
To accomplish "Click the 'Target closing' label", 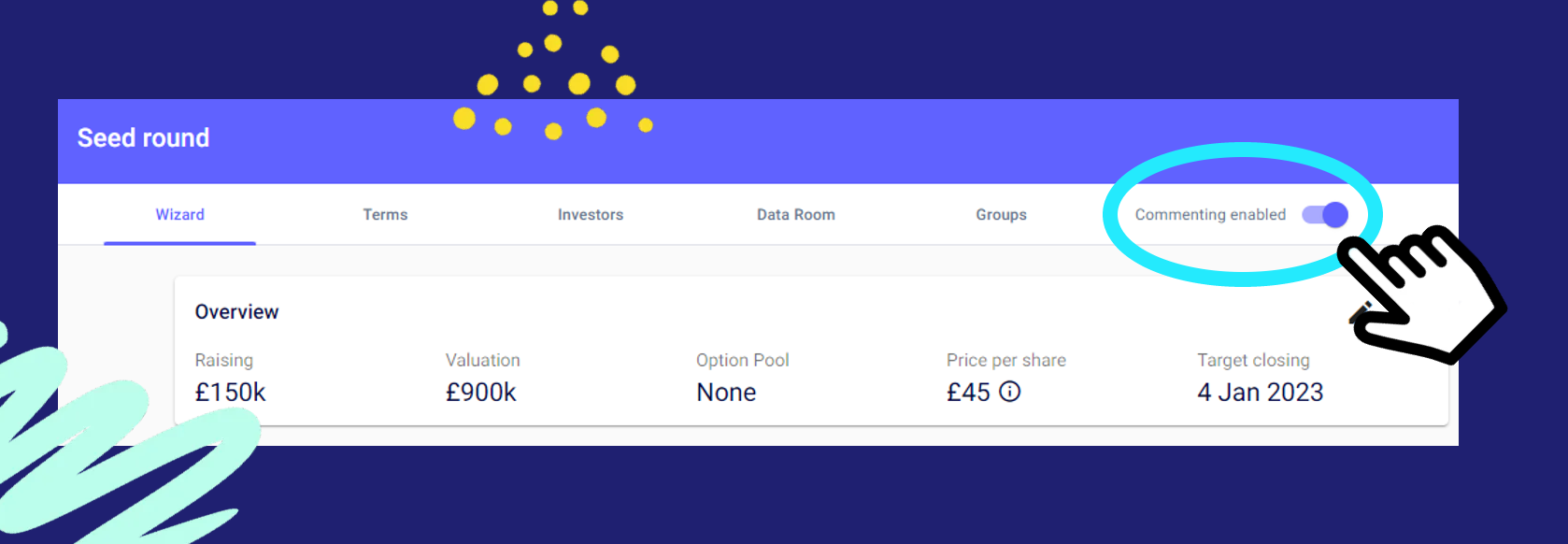I will pyautogui.click(x=1253, y=360).
